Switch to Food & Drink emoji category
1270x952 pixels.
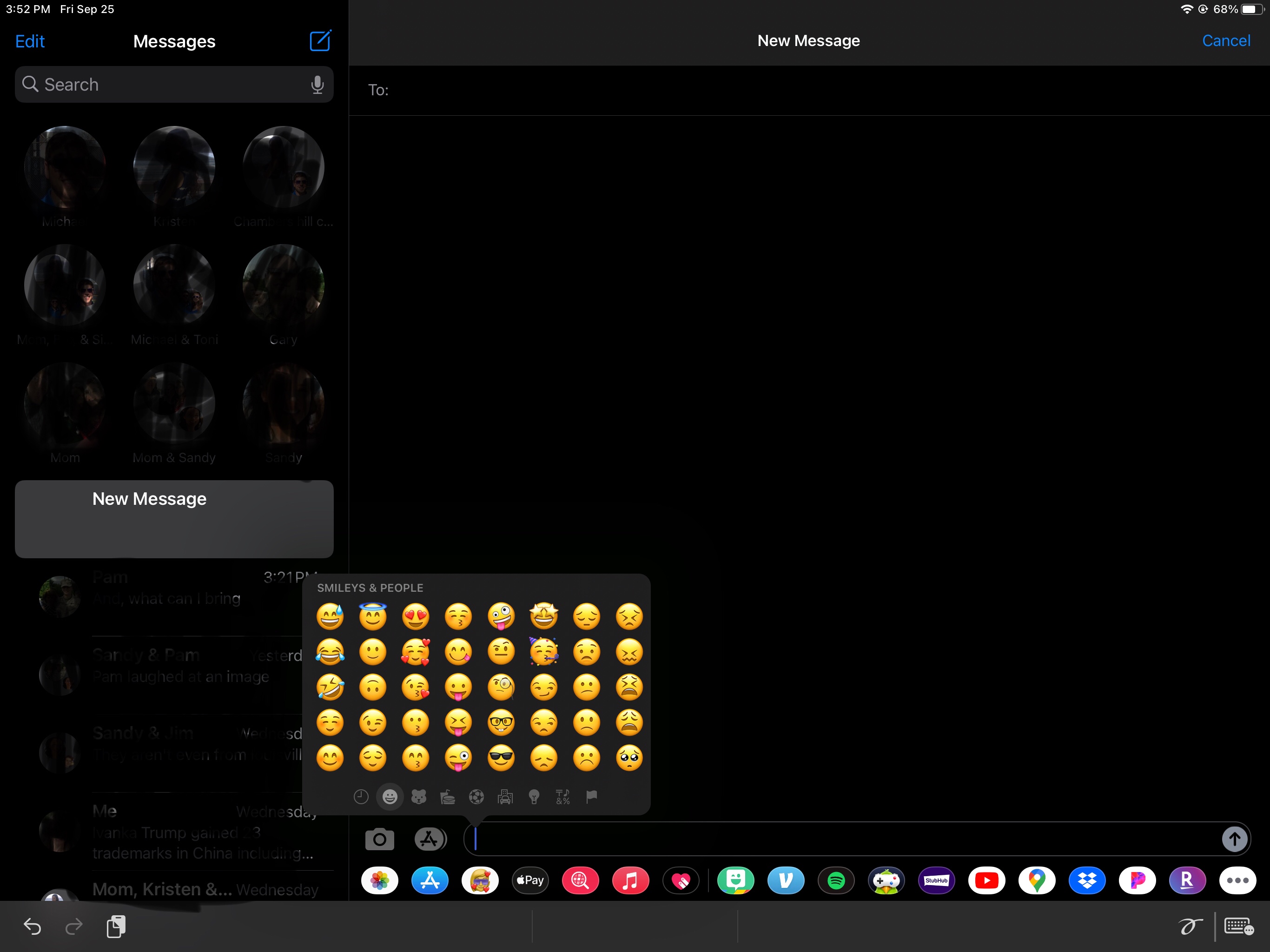coord(447,796)
